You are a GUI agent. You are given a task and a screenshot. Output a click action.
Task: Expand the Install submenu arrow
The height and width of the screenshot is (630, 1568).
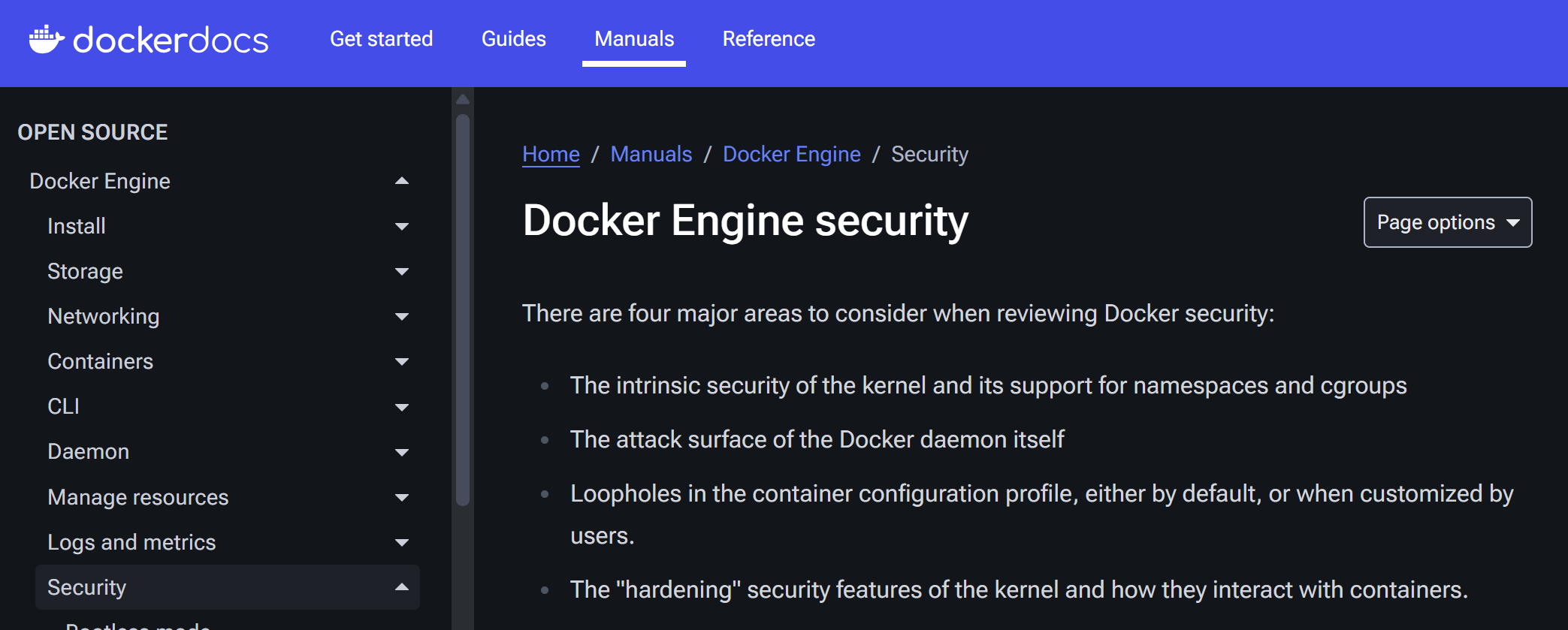[402, 226]
